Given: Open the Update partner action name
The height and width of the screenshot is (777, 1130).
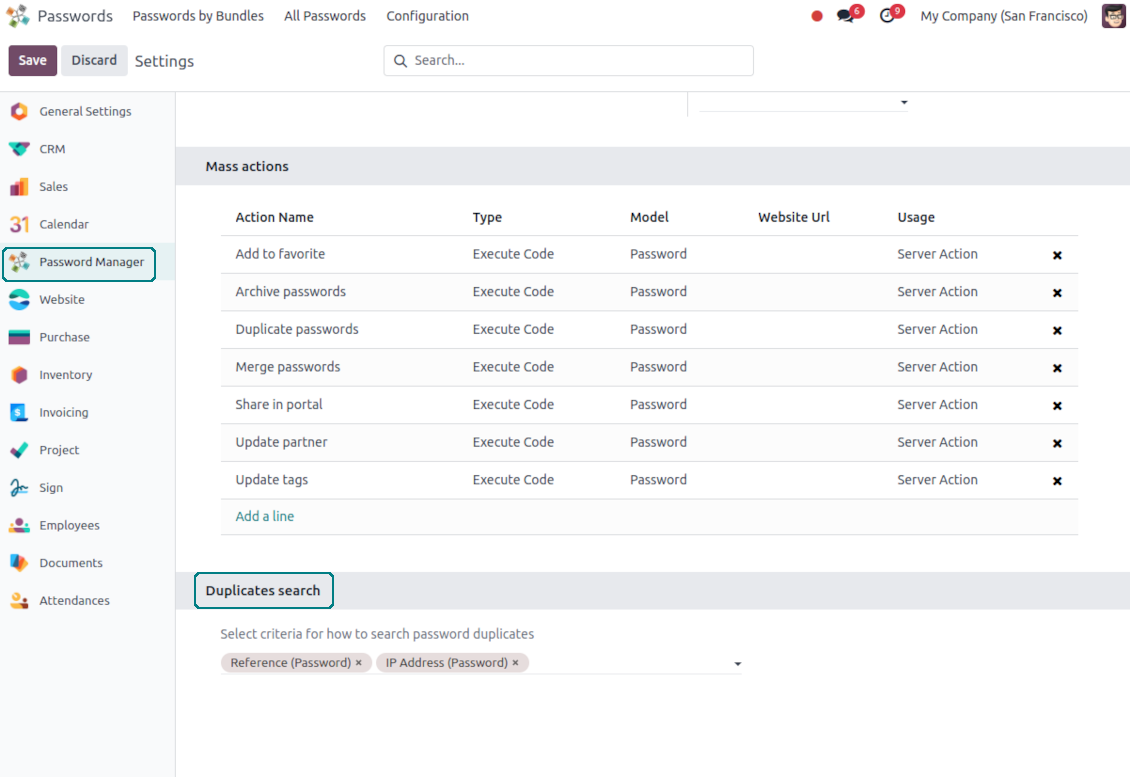Looking at the screenshot, I should (281, 442).
